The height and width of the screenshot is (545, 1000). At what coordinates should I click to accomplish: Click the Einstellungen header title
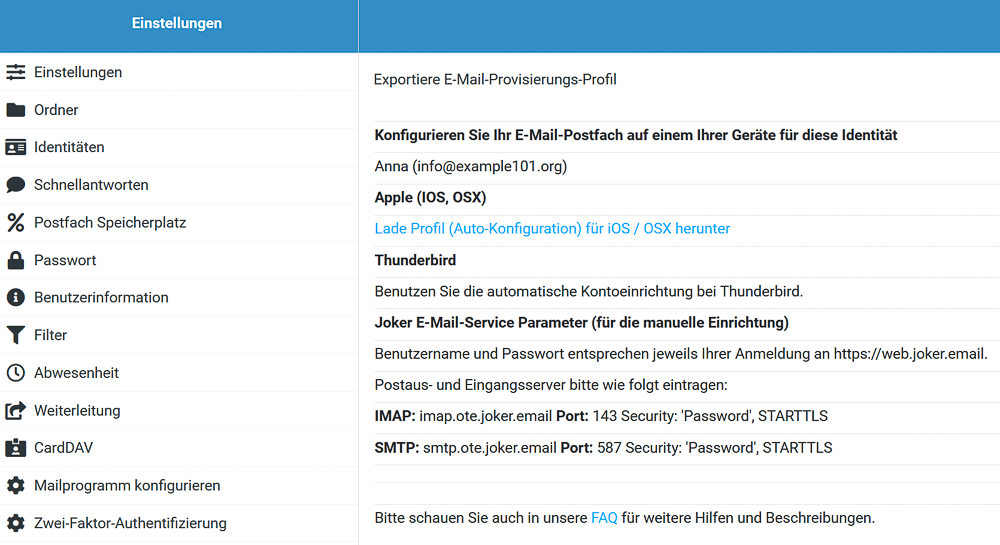tap(177, 23)
